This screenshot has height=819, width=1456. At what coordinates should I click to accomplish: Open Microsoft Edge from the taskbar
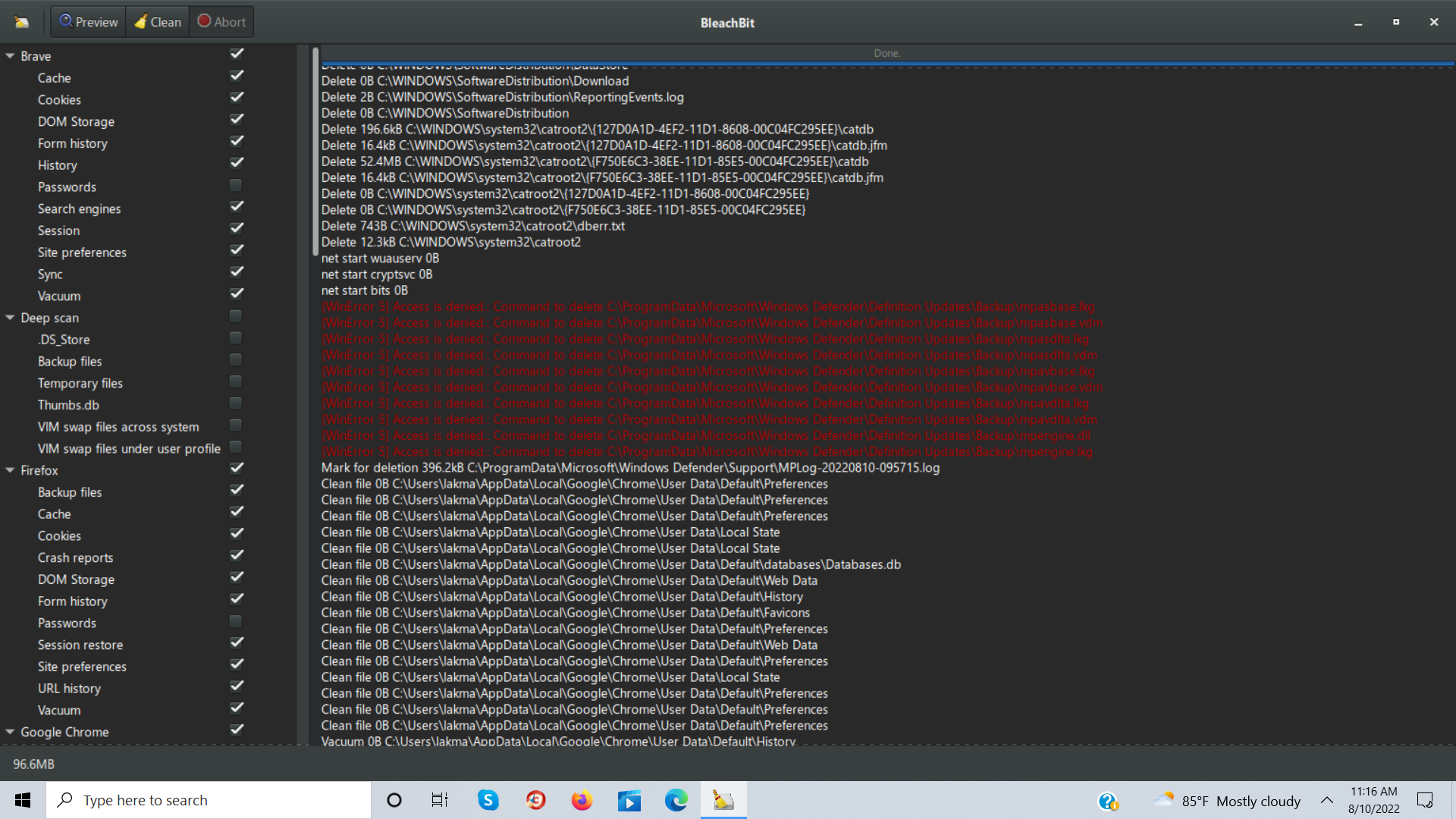click(x=676, y=799)
